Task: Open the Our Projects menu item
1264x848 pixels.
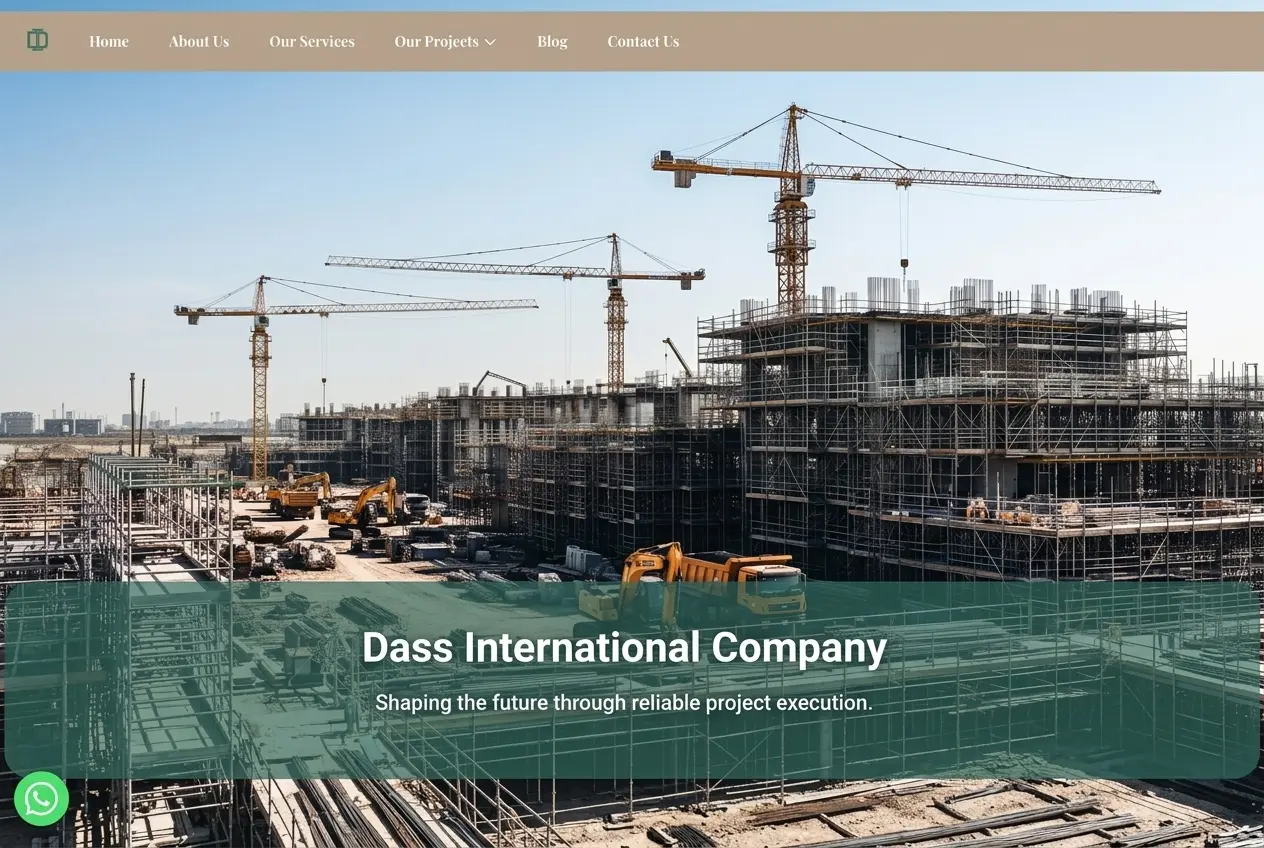Action: click(x=436, y=41)
